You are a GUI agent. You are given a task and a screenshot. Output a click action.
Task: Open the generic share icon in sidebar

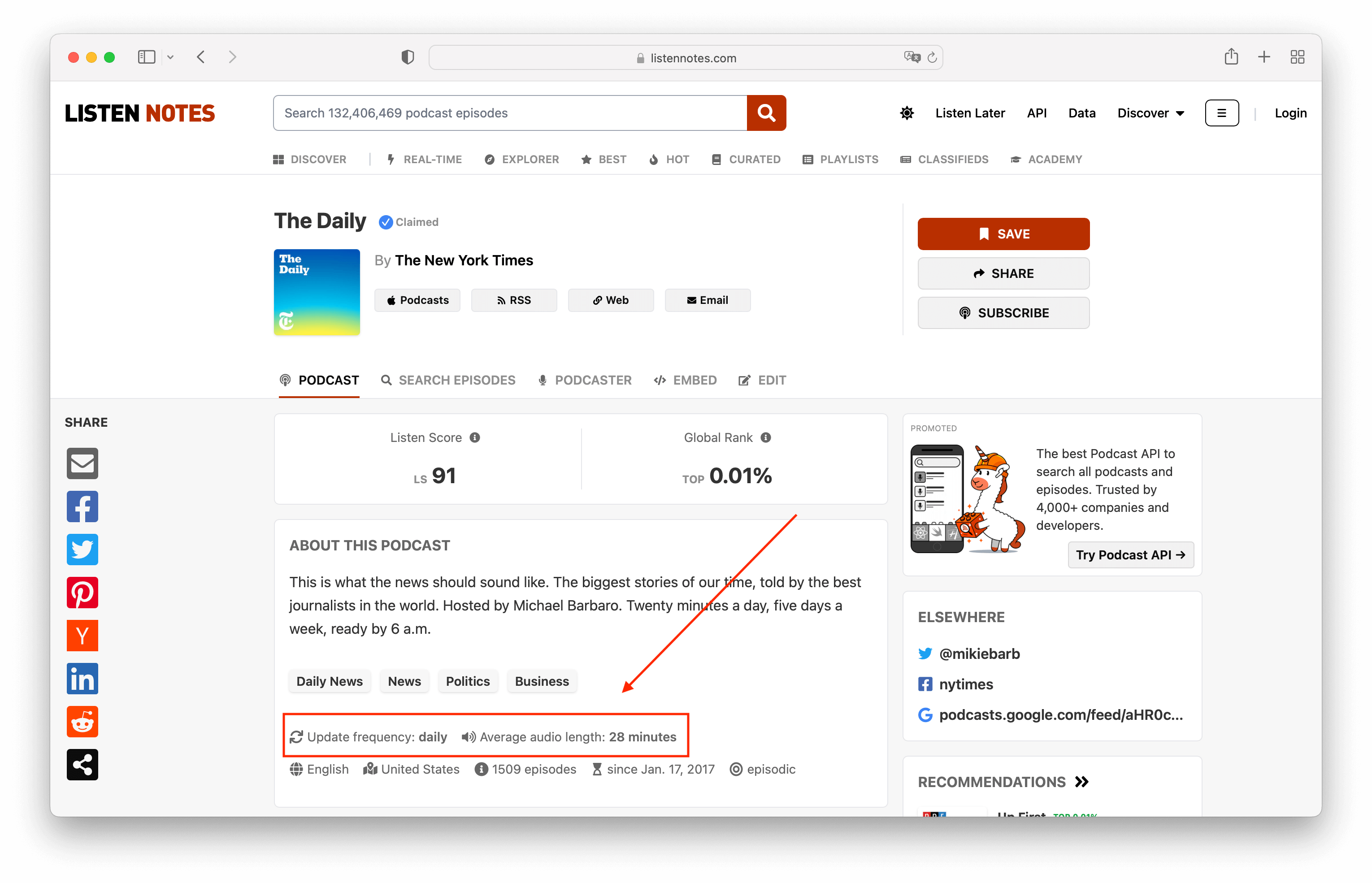[x=82, y=764]
